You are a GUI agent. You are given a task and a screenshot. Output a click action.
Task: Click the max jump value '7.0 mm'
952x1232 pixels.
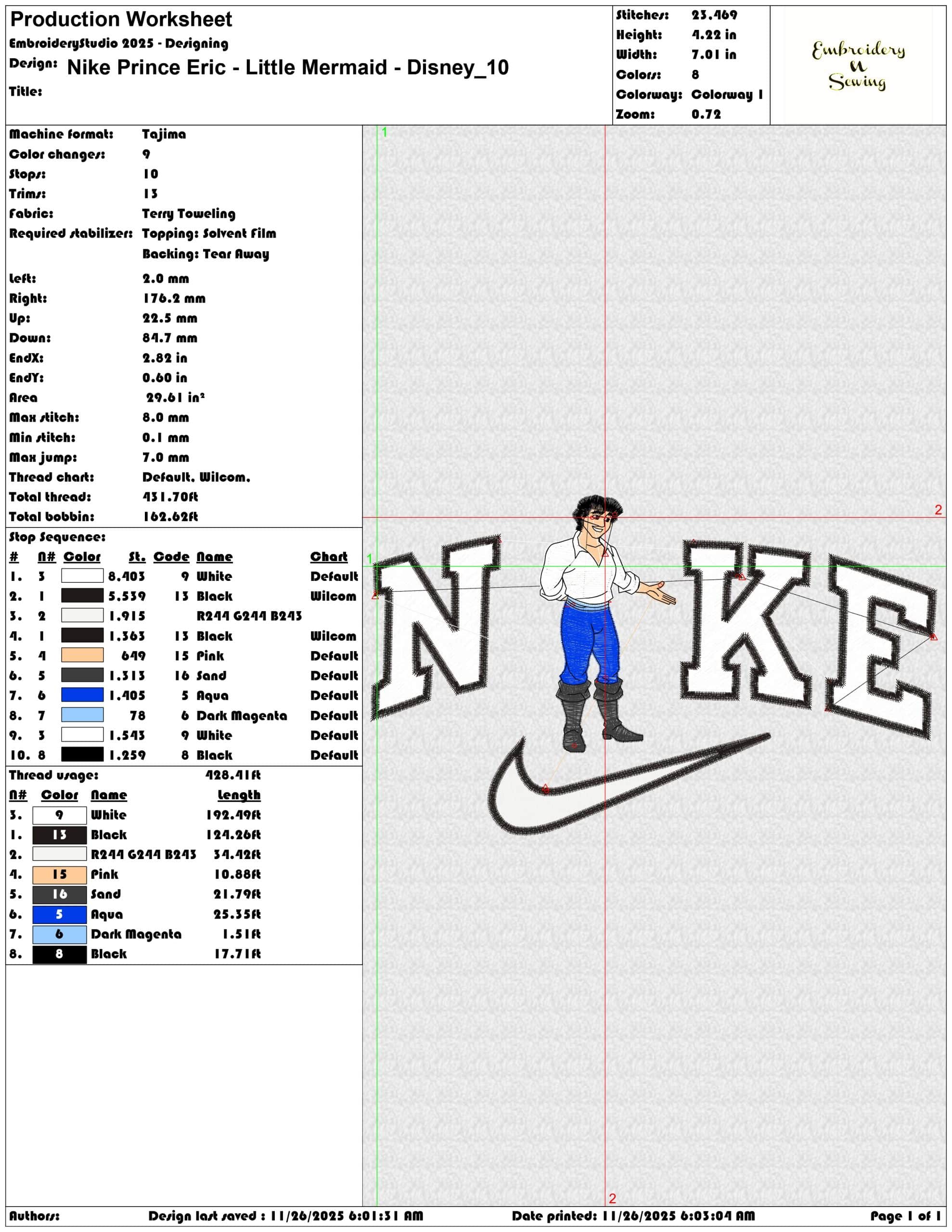[166, 458]
